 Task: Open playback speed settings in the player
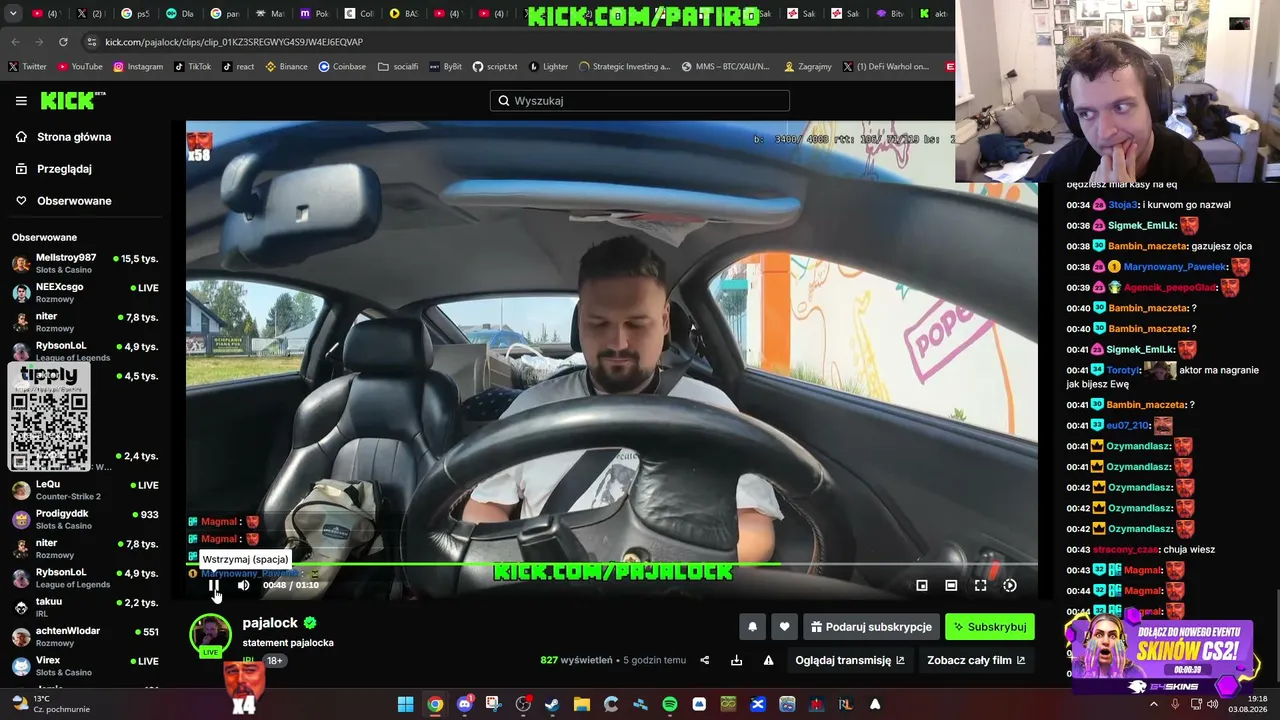1010,586
